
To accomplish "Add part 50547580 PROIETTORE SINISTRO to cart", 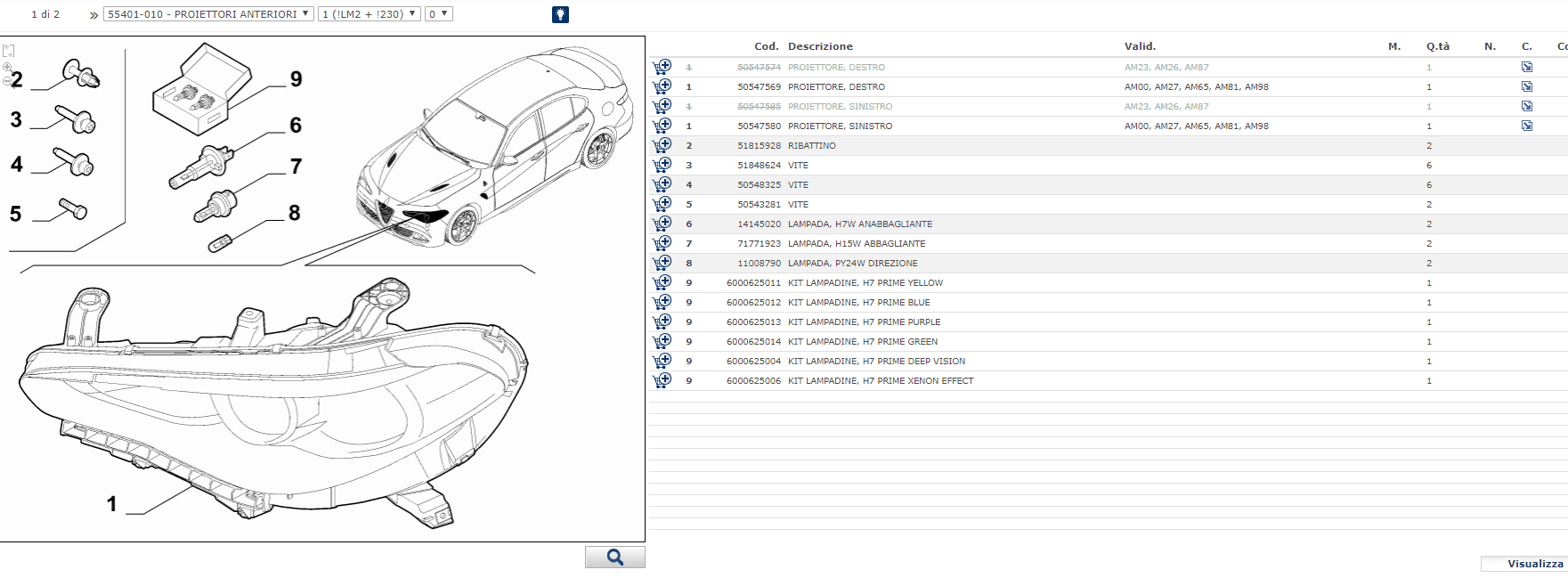I will (662, 126).
